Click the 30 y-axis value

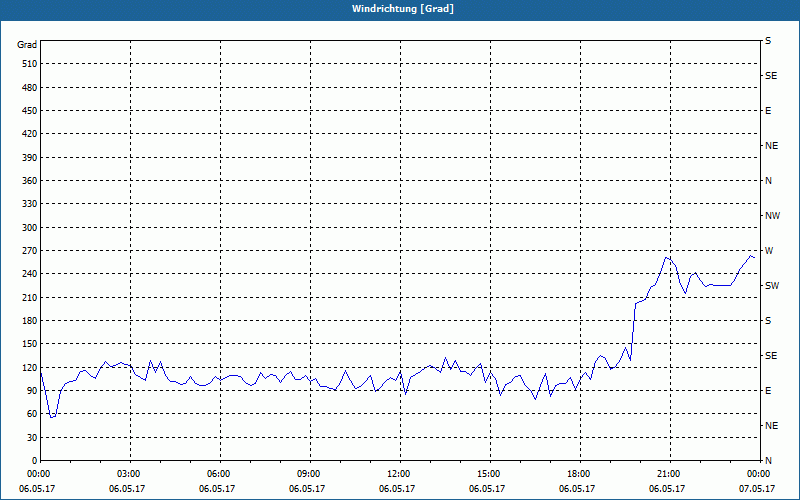pyautogui.click(x=33, y=438)
